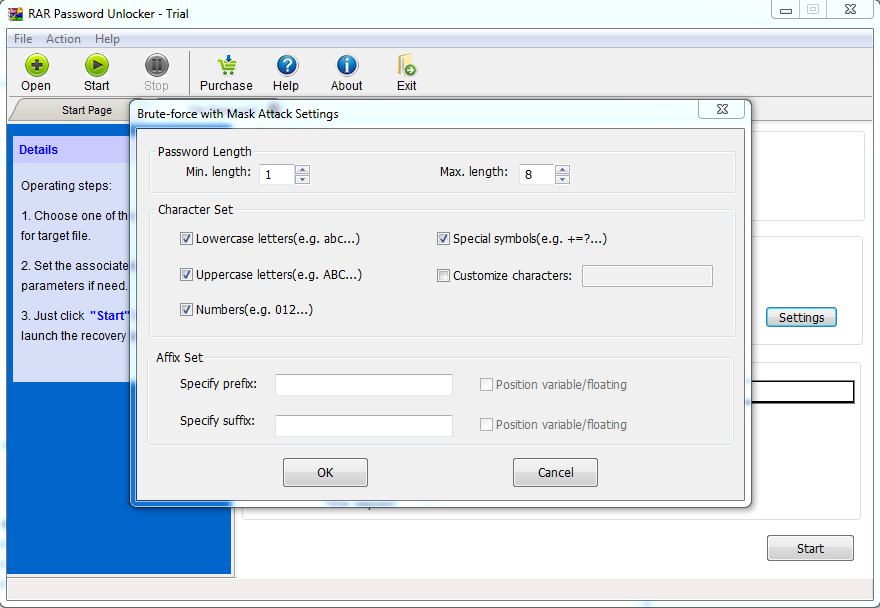The width and height of the screenshot is (880, 608).
Task: Click the Stop toolbar icon
Action: tap(157, 66)
